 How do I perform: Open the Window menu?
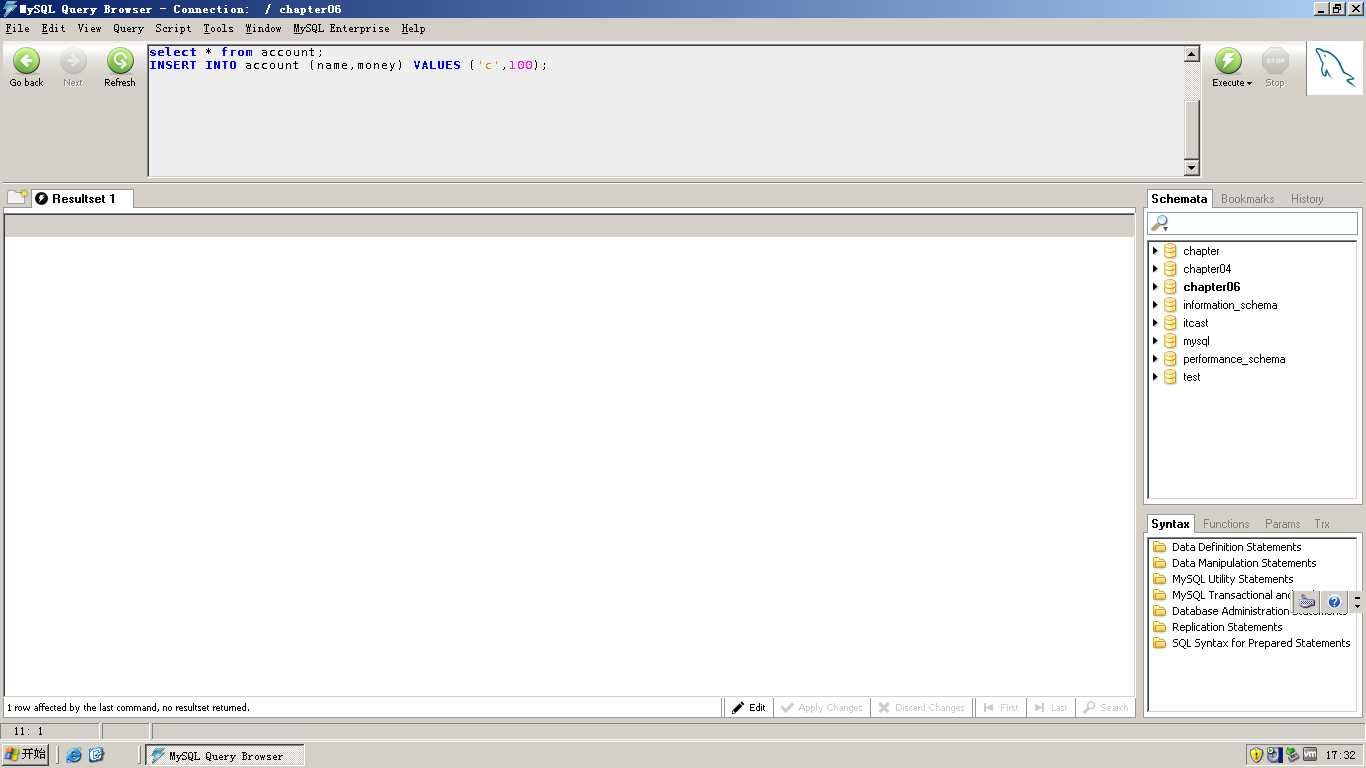pyautogui.click(x=263, y=29)
